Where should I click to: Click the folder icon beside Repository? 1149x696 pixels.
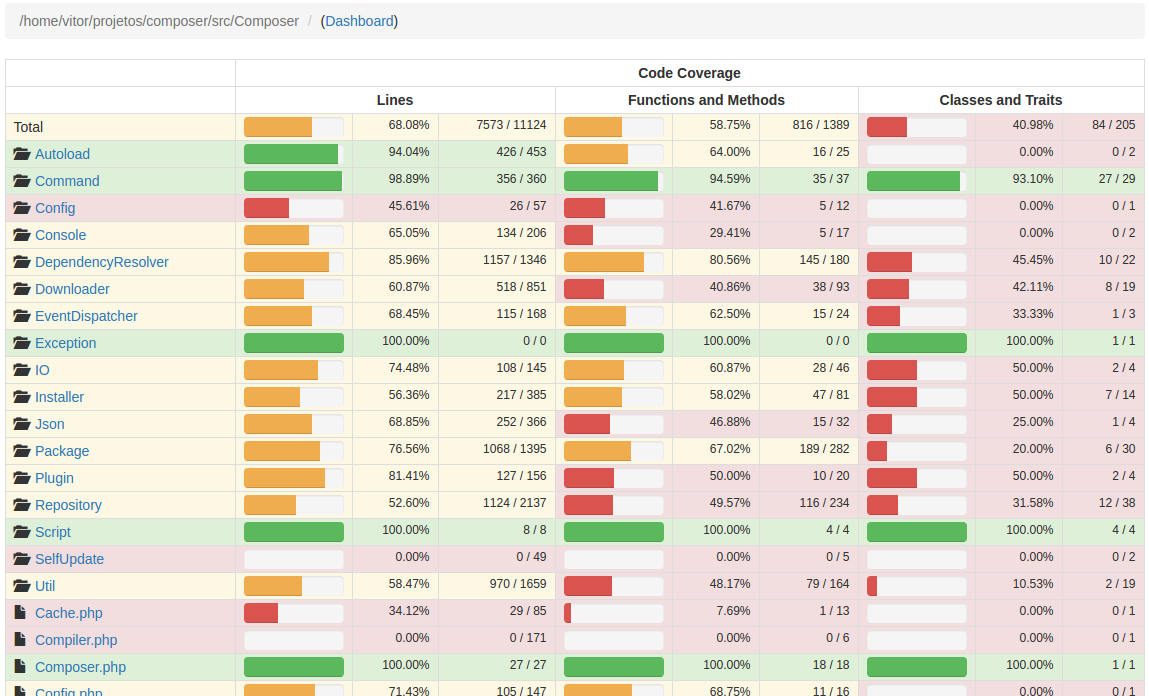pos(22,506)
